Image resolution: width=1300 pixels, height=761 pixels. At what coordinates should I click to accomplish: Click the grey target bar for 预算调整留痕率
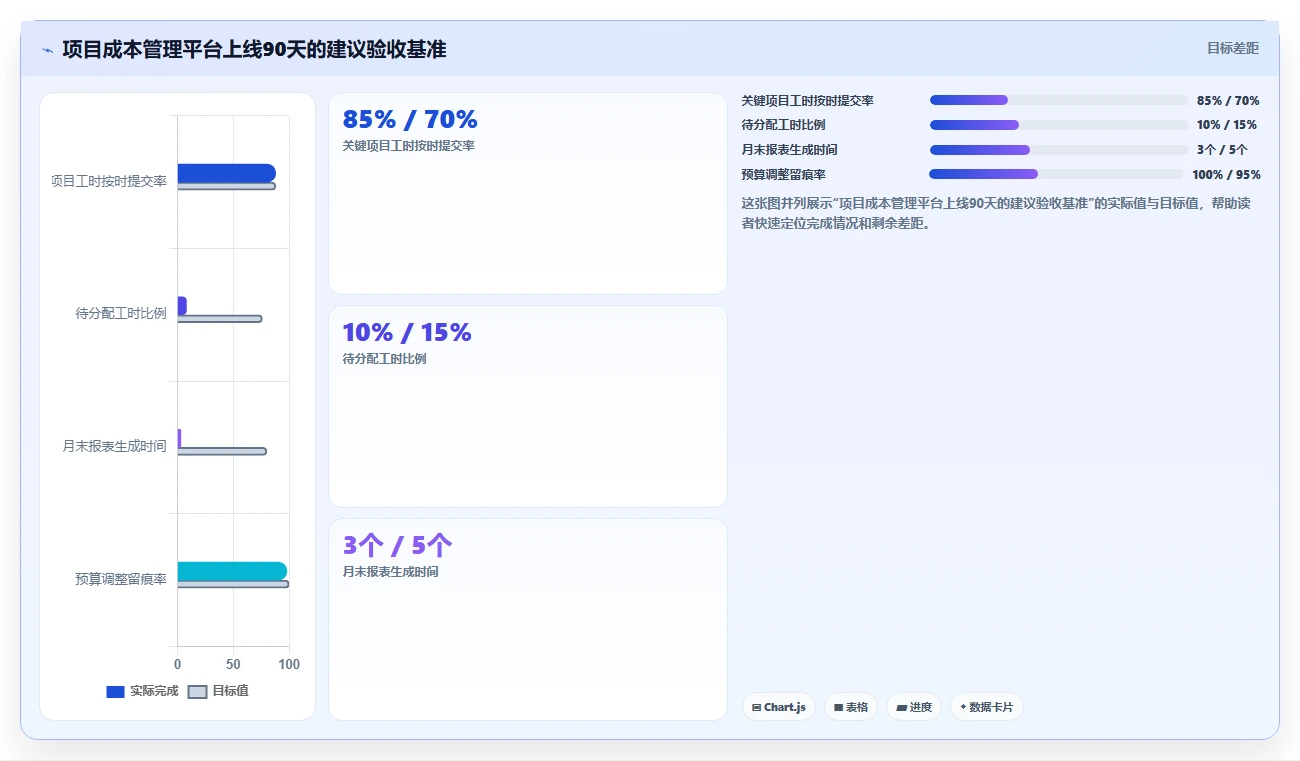coord(233,584)
